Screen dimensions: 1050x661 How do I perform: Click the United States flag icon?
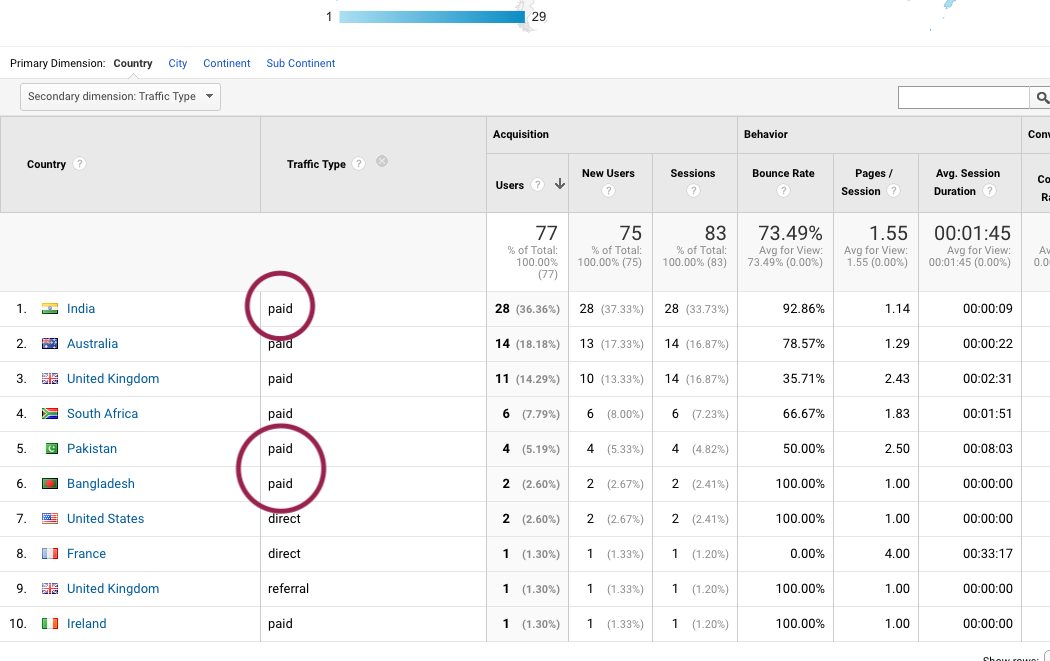[x=50, y=518]
